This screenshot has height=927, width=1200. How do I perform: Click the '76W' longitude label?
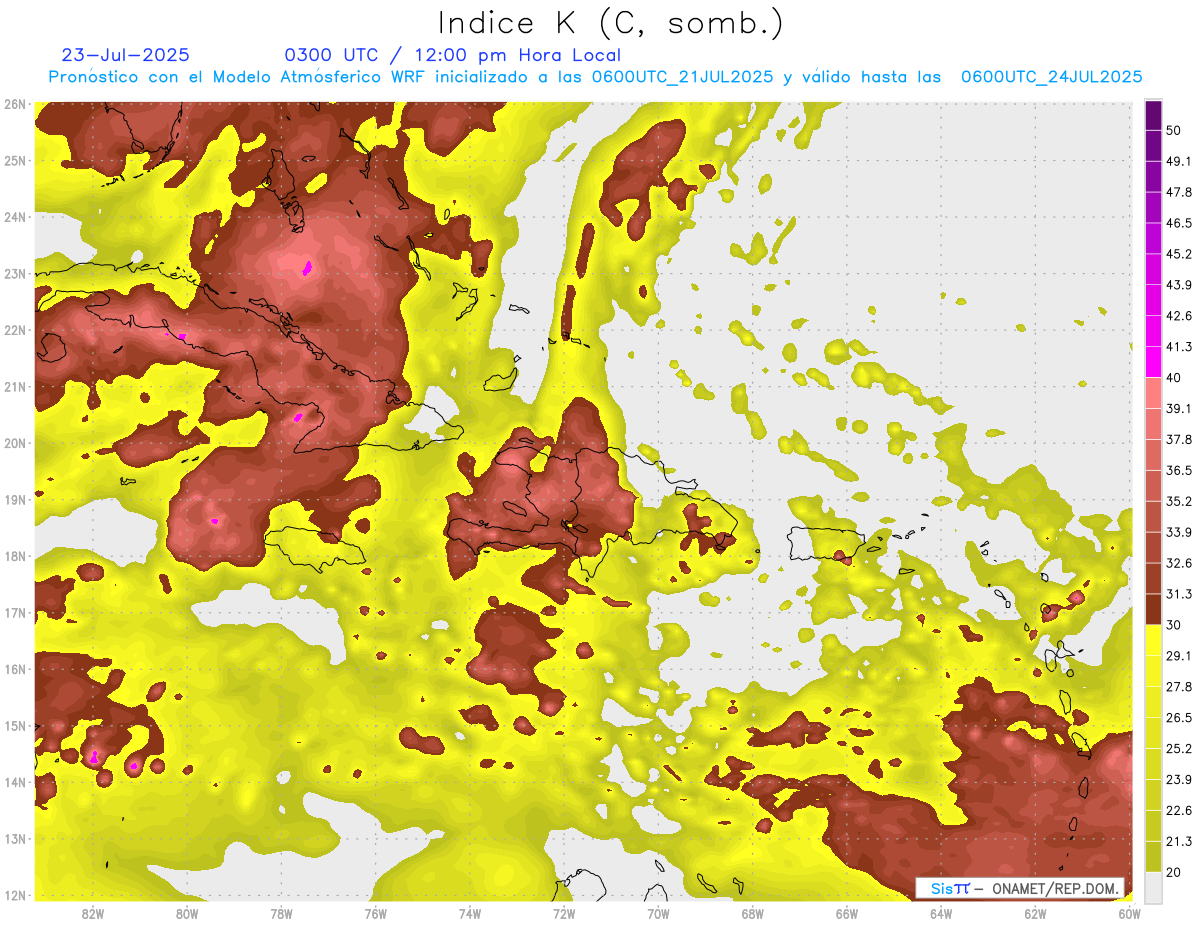[x=376, y=913]
